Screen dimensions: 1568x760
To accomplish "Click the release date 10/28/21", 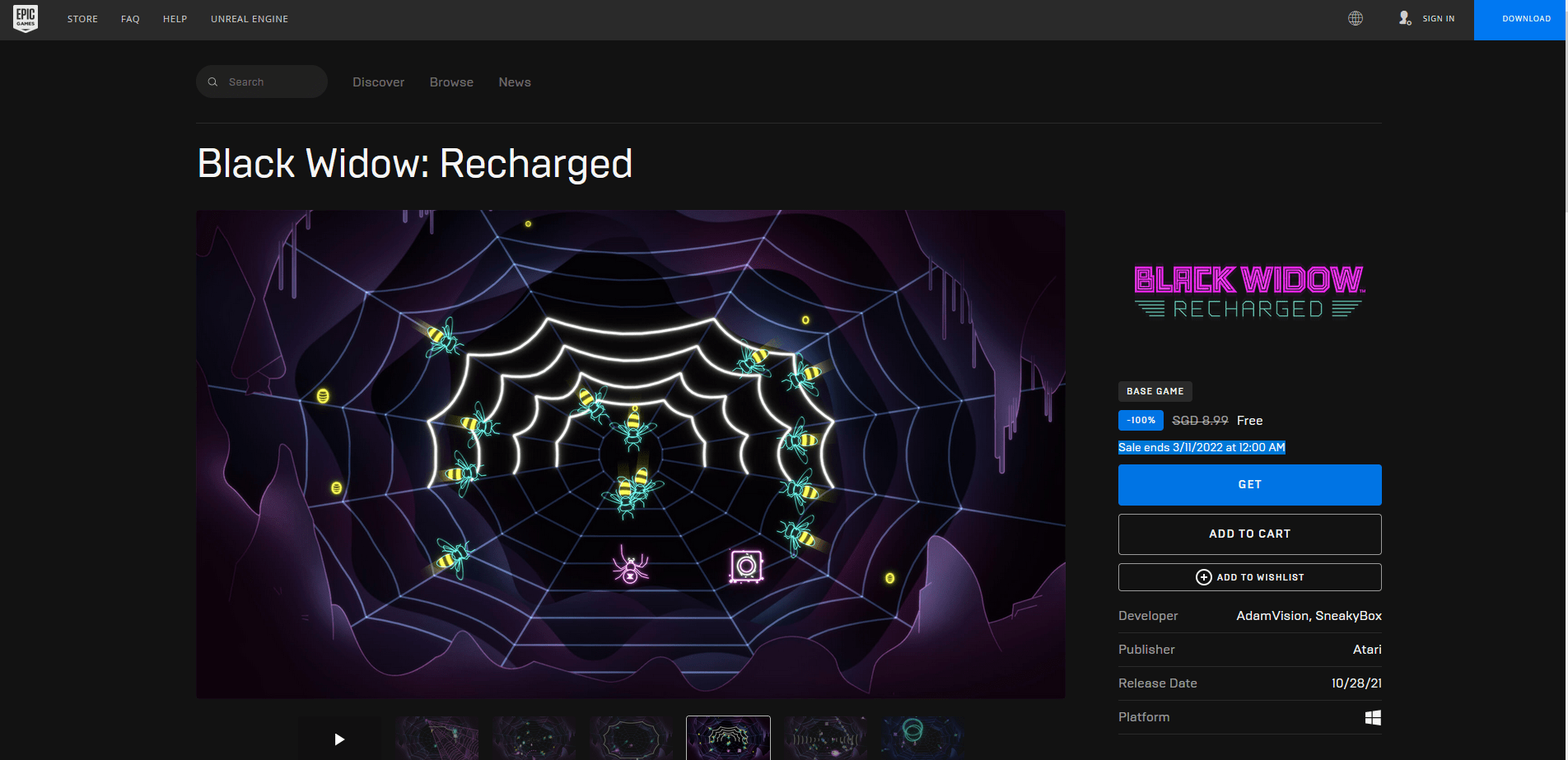I will (1356, 683).
